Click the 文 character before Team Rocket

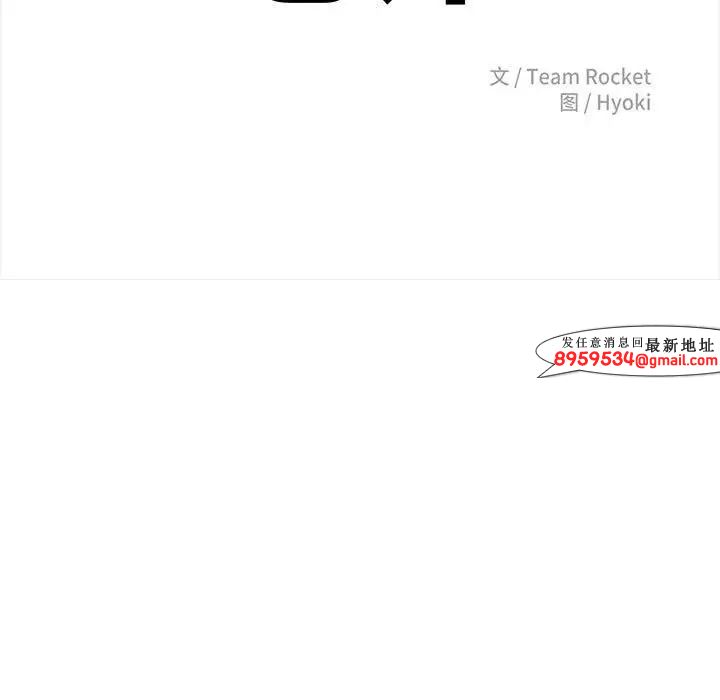pyautogui.click(x=499, y=77)
